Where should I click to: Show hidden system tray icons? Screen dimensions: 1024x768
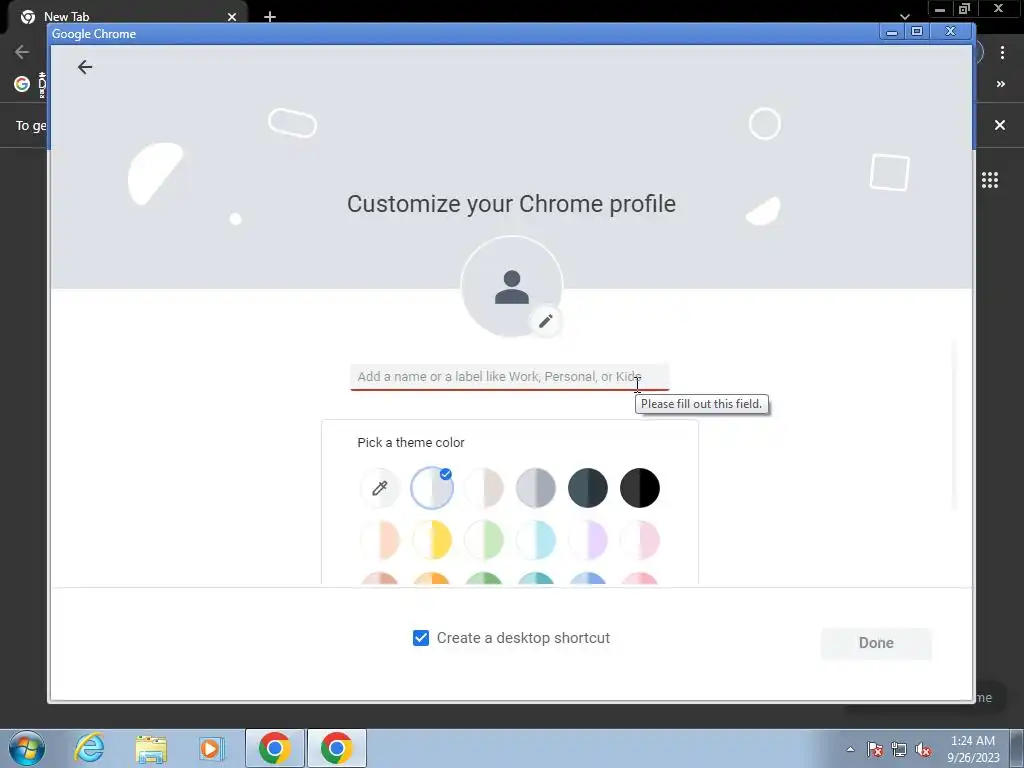(x=850, y=749)
